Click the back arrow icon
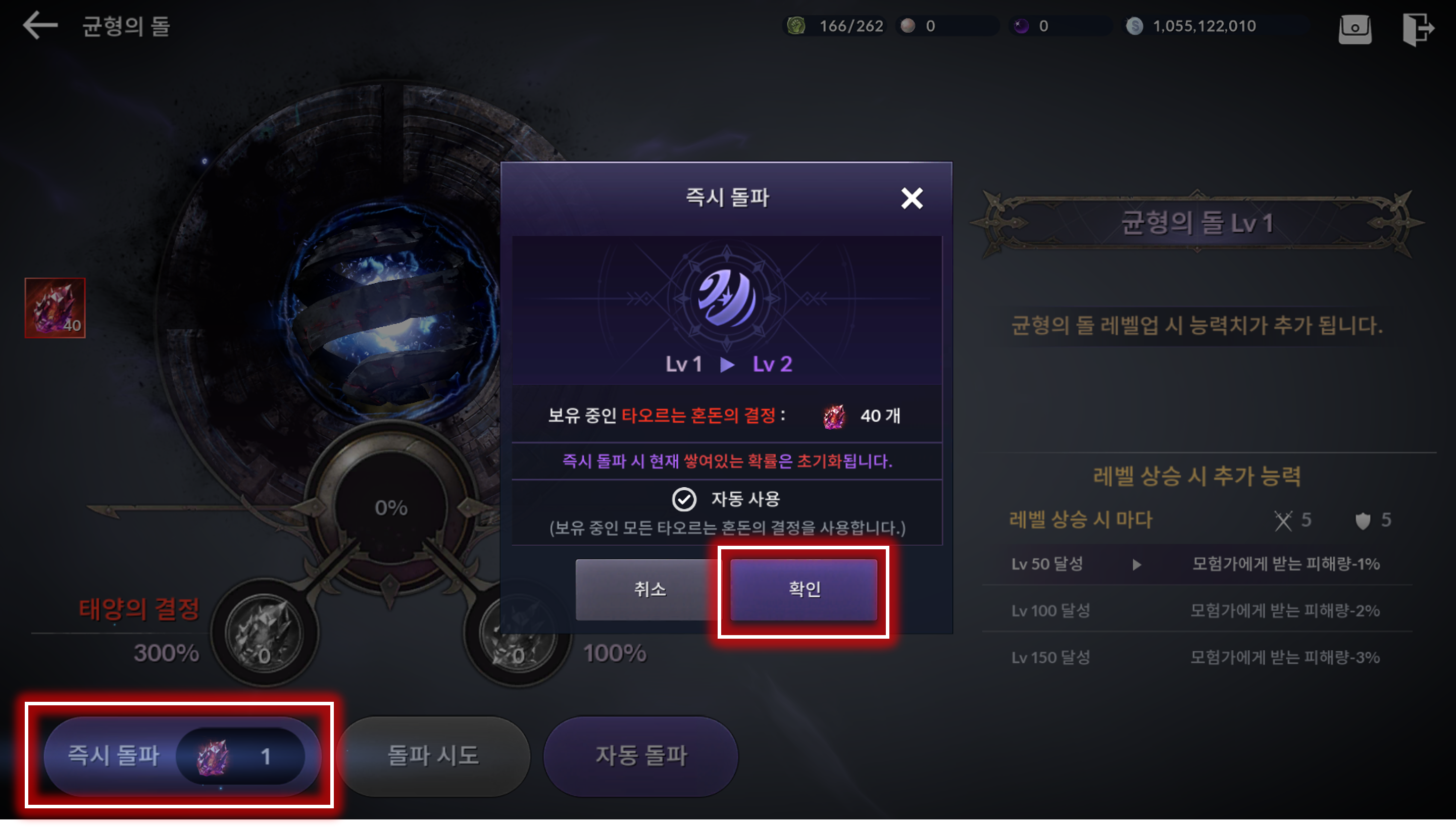Image resolution: width=1456 pixels, height=827 pixels. click(x=40, y=26)
